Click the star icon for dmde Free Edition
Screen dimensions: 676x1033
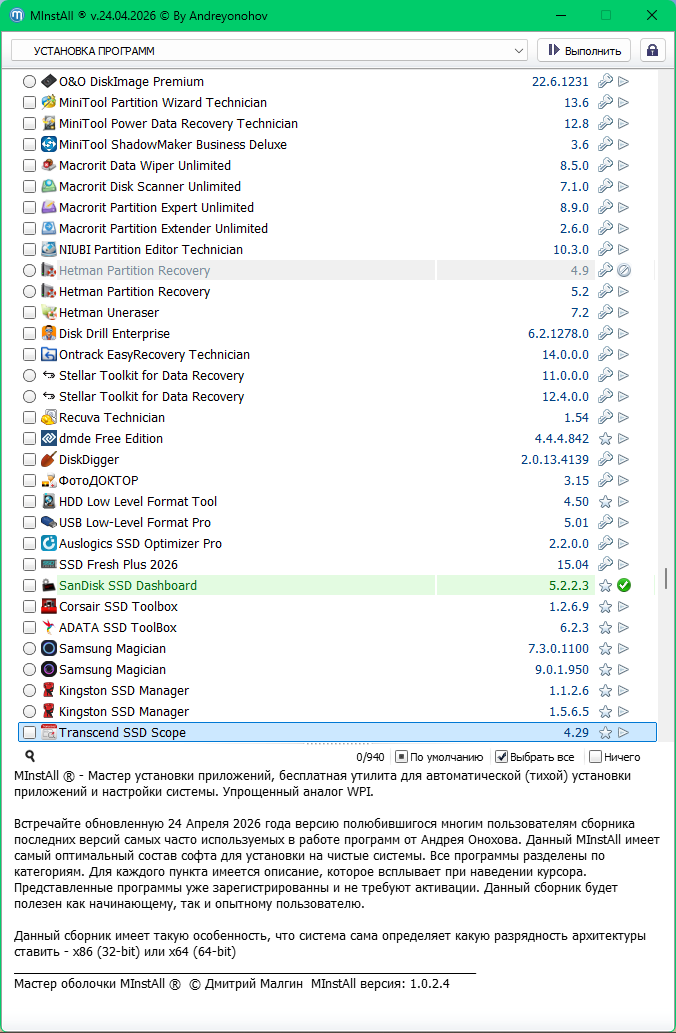(x=605, y=439)
